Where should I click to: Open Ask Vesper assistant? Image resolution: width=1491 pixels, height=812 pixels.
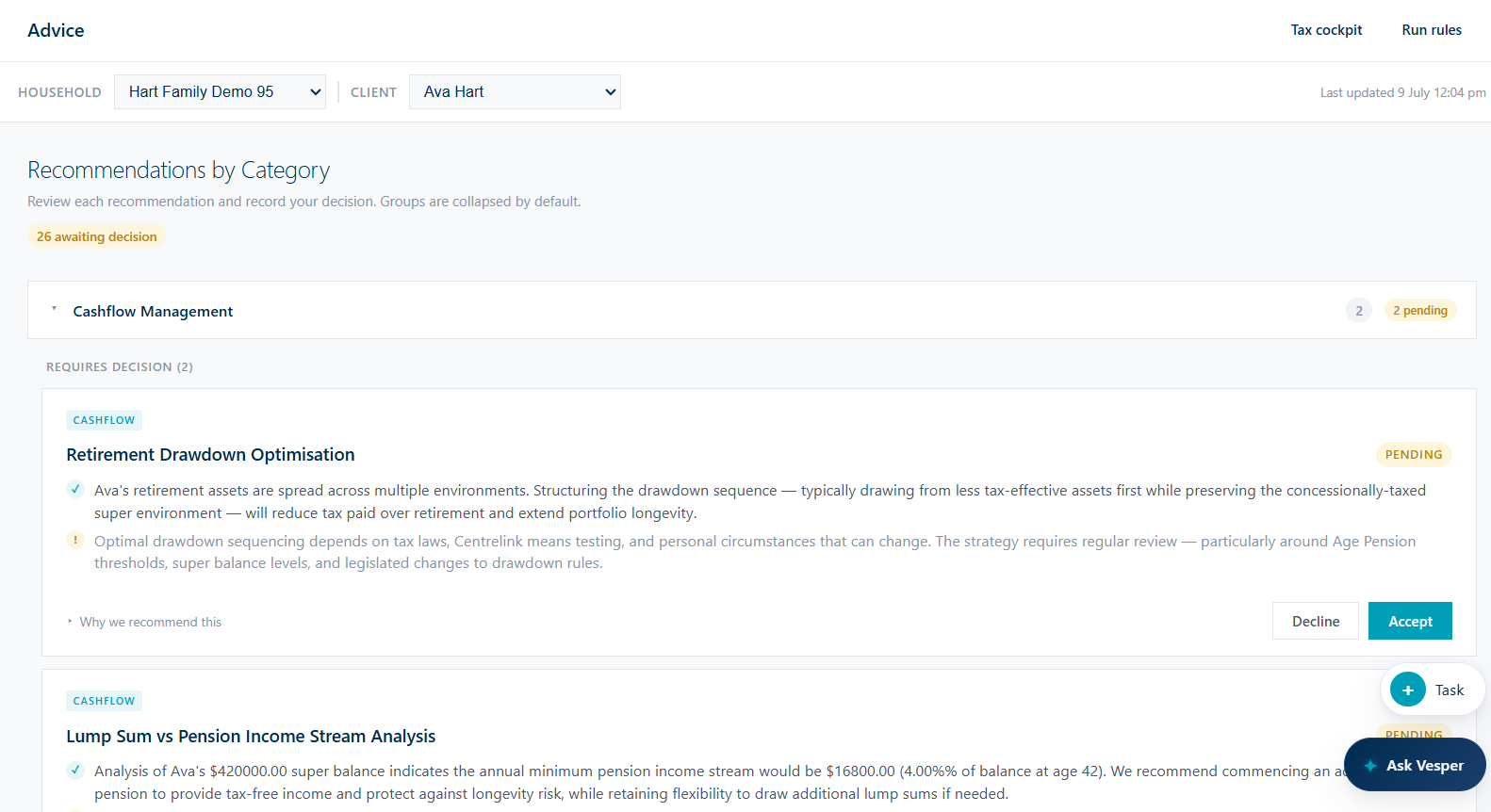pyautogui.click(x=1415, y=765)
